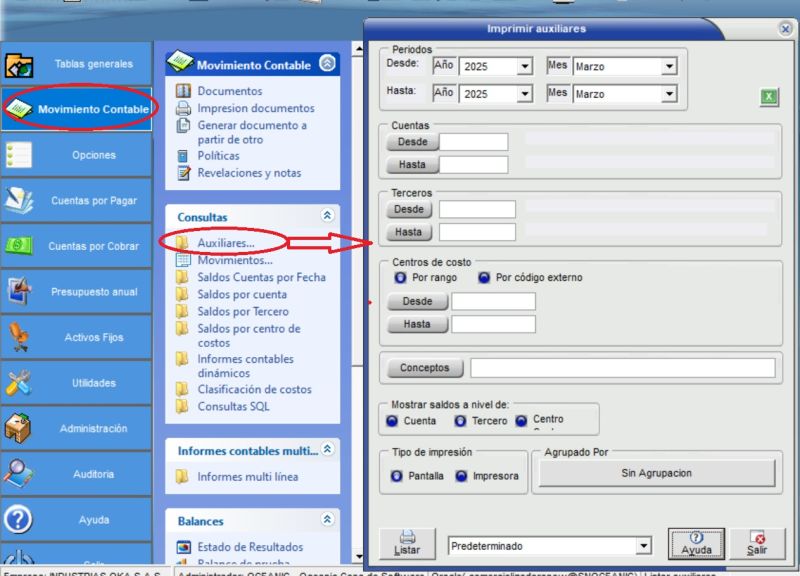Select Impresora as print type
The height and width of the screenshot is (576, 800).
(x=462, y=476)
